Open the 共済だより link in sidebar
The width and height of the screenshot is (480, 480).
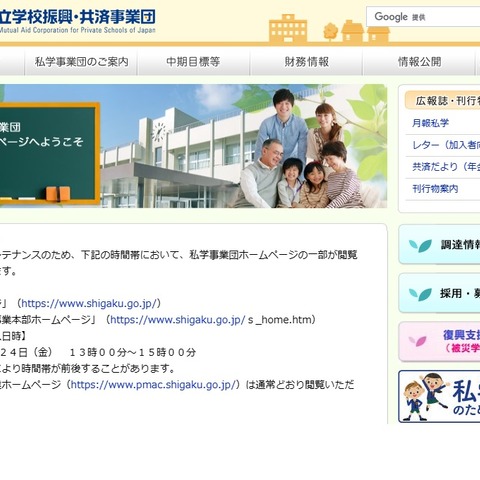click(446, 167)
